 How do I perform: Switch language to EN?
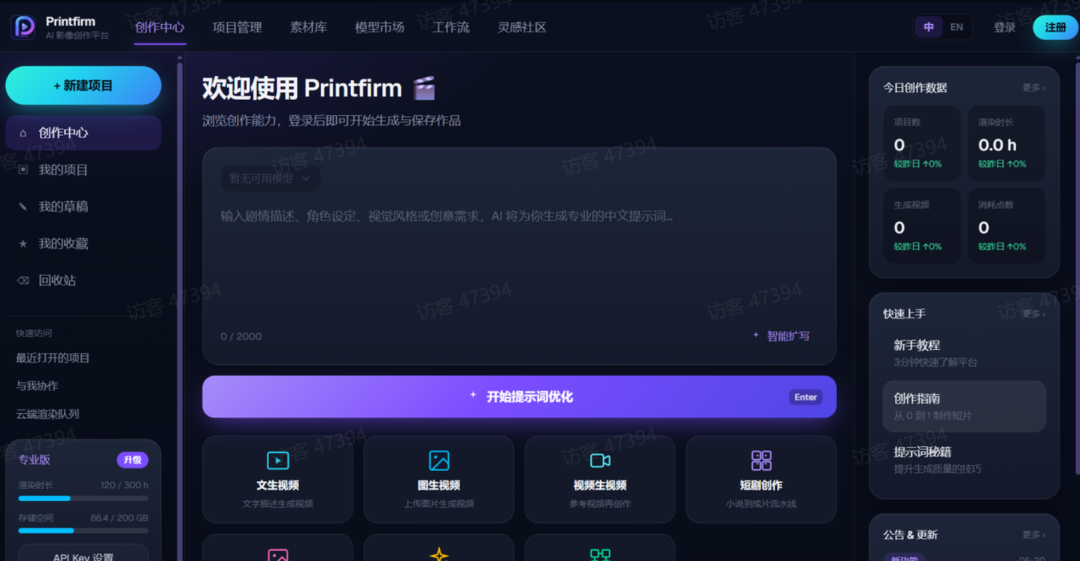pyautogui.click(x=957, y=27)
